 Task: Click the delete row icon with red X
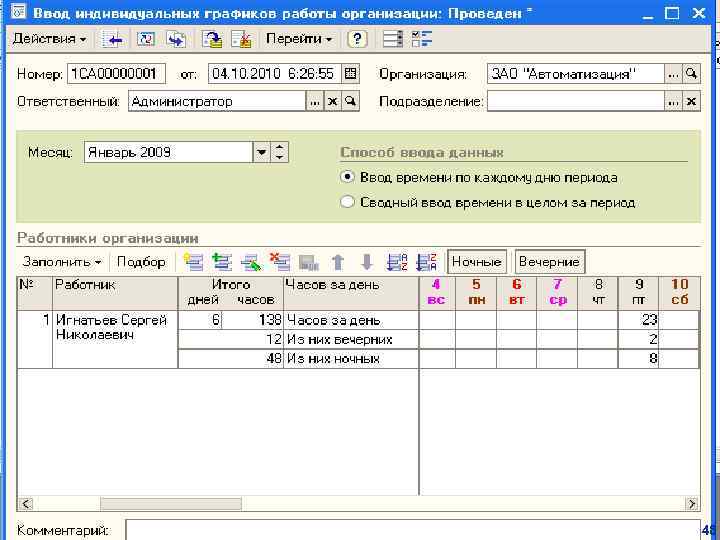[x=280, y=262]
